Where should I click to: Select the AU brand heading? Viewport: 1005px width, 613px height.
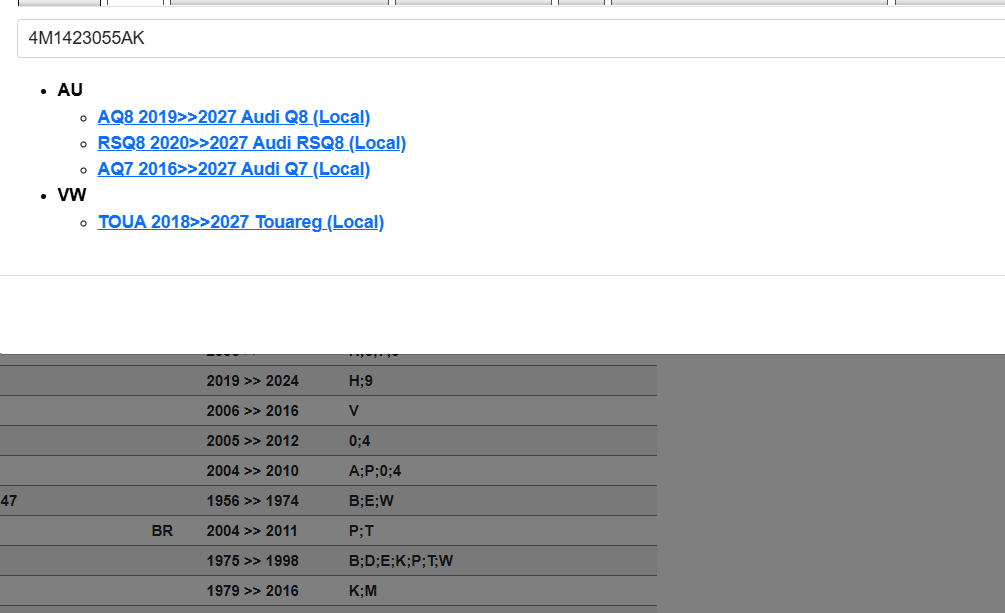tap(70, 90)
